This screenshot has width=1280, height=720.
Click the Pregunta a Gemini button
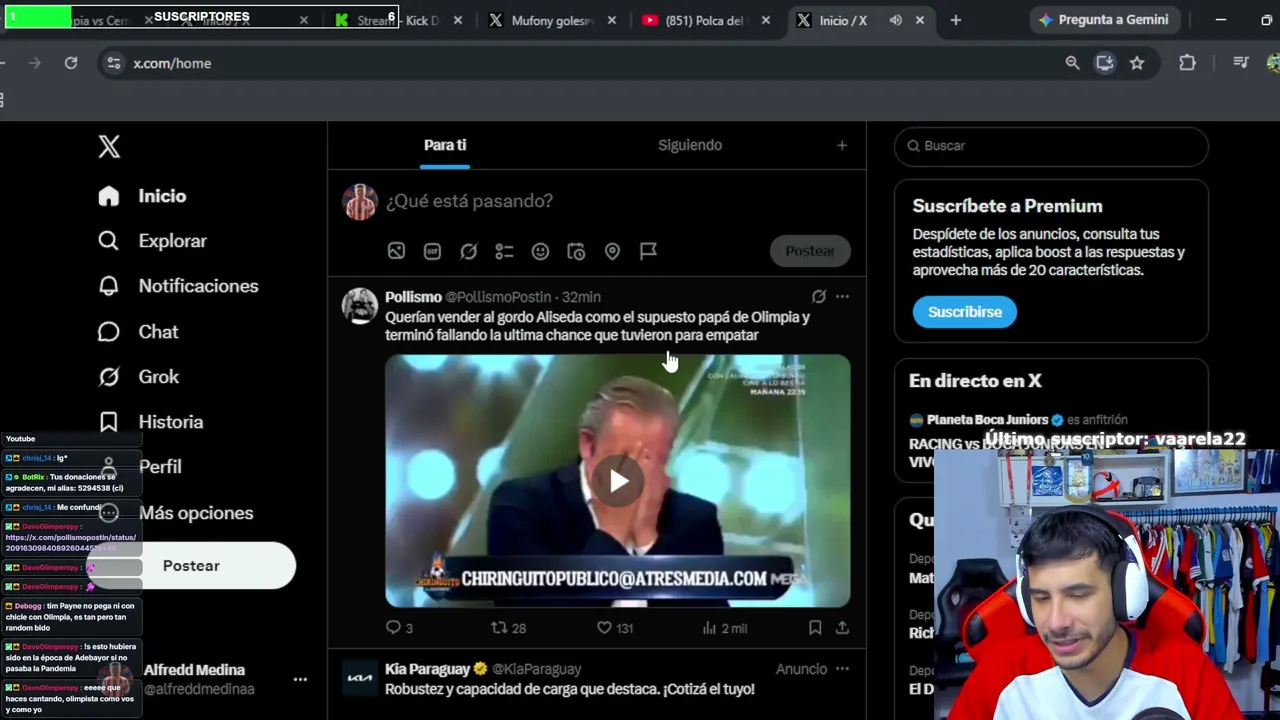pyautogui.click(x=1103, y=20)
